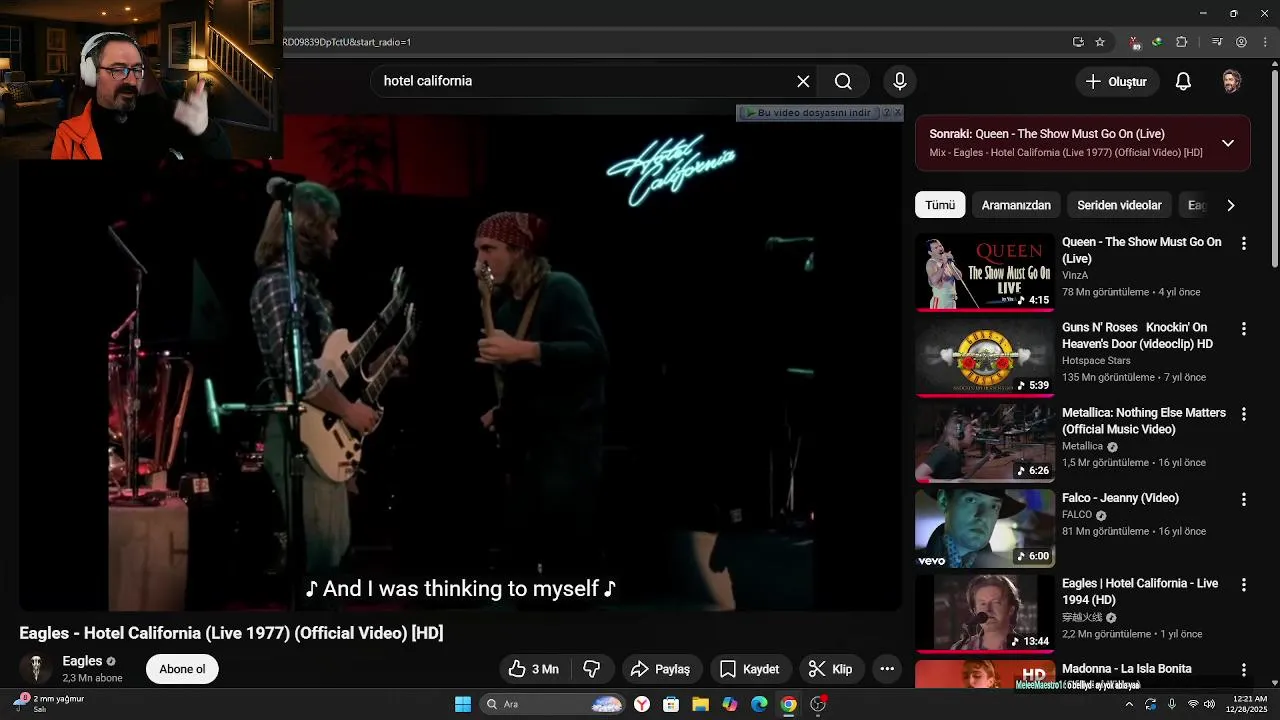Open Metallica Nothing Else Matters title
The width and height of the screenshot is (1280, 720).
point(1143,421)
